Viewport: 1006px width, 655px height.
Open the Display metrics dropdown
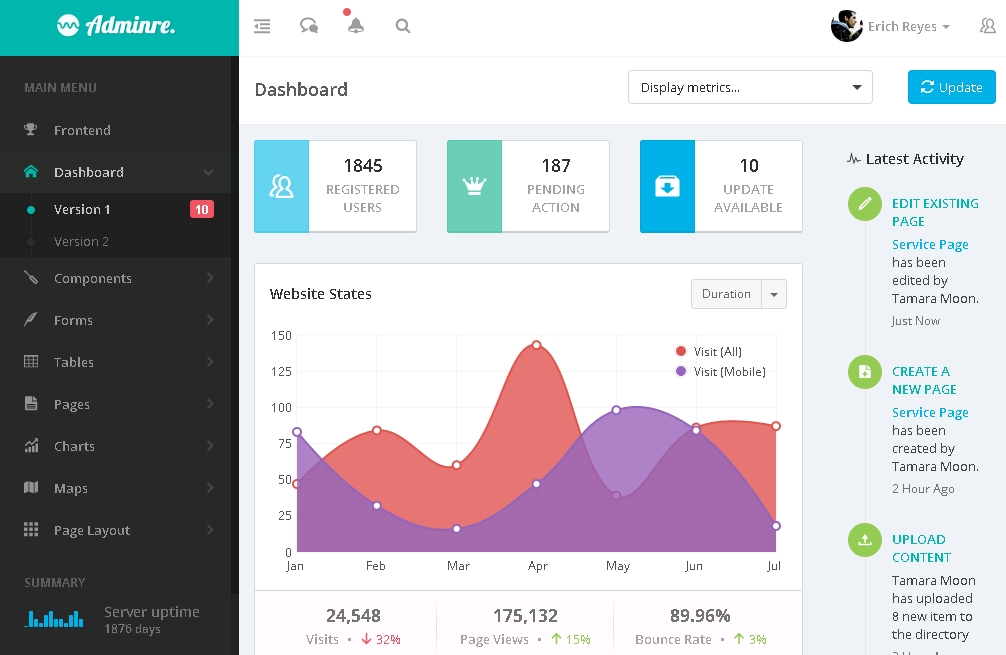tap(750, 88)
